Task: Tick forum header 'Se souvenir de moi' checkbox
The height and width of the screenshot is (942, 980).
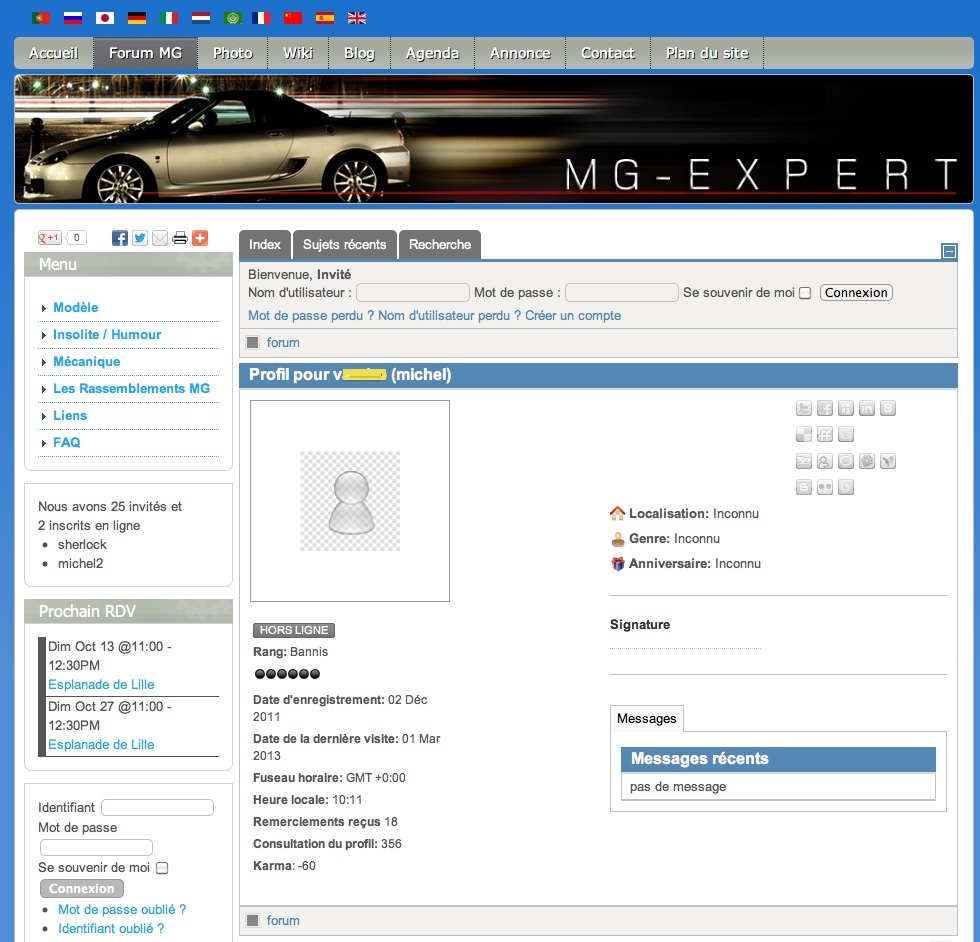Action: [806, 293]
